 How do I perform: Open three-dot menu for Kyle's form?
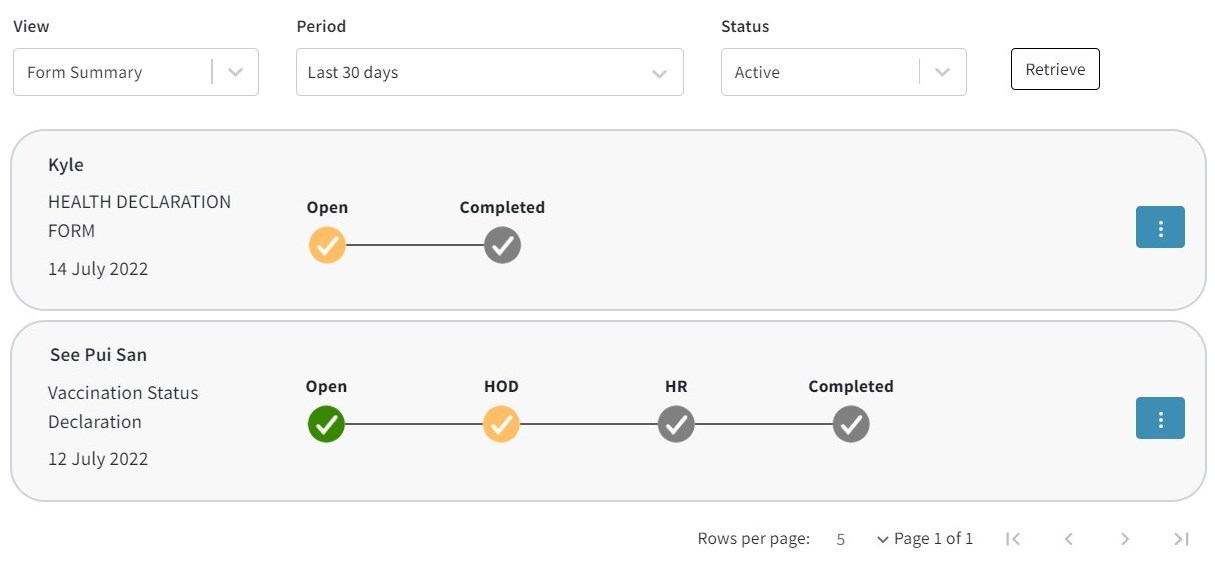click(x=1160, y=227)
